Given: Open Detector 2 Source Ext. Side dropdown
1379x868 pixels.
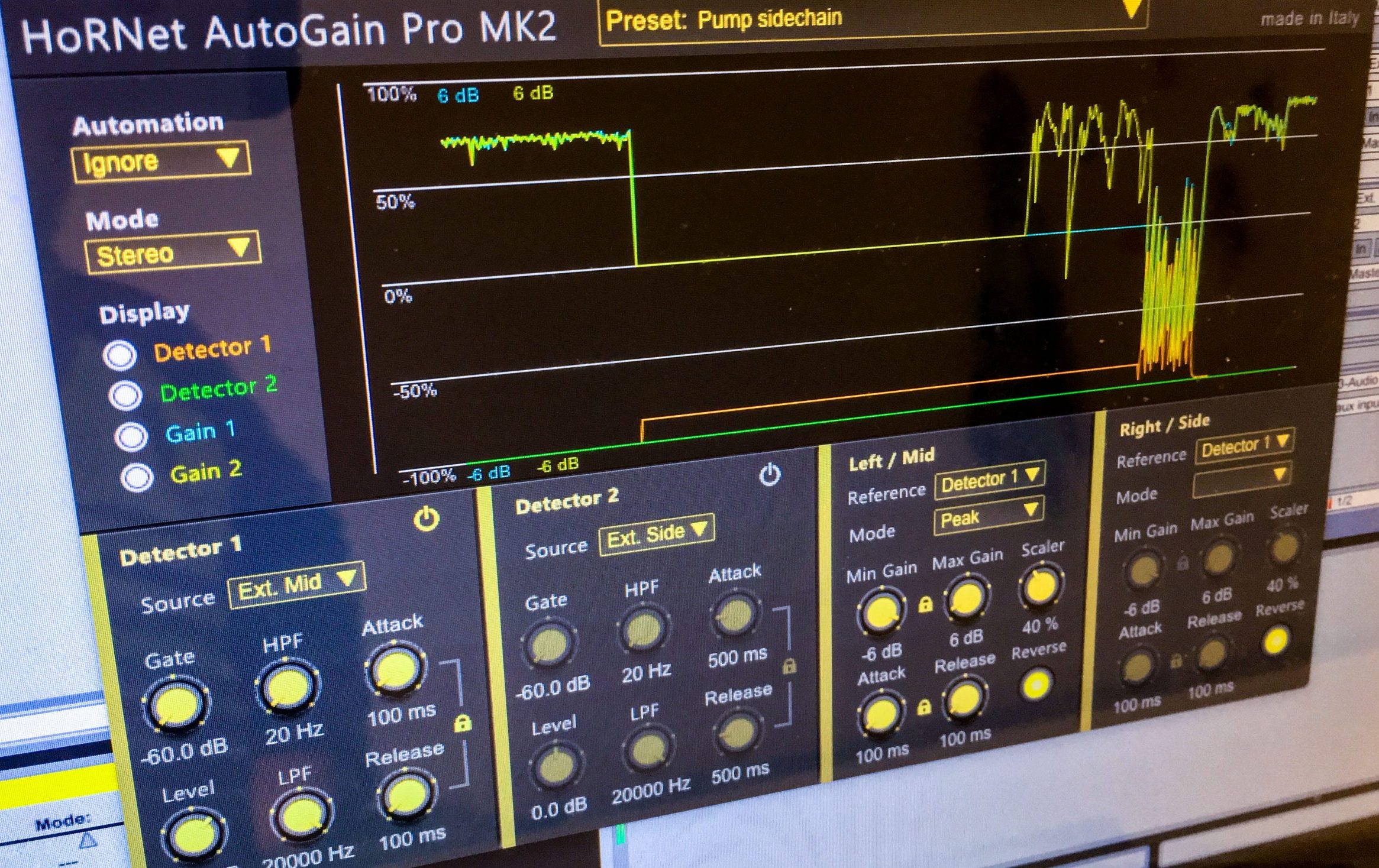Looking at the screenshot, I should click(657, 535).
